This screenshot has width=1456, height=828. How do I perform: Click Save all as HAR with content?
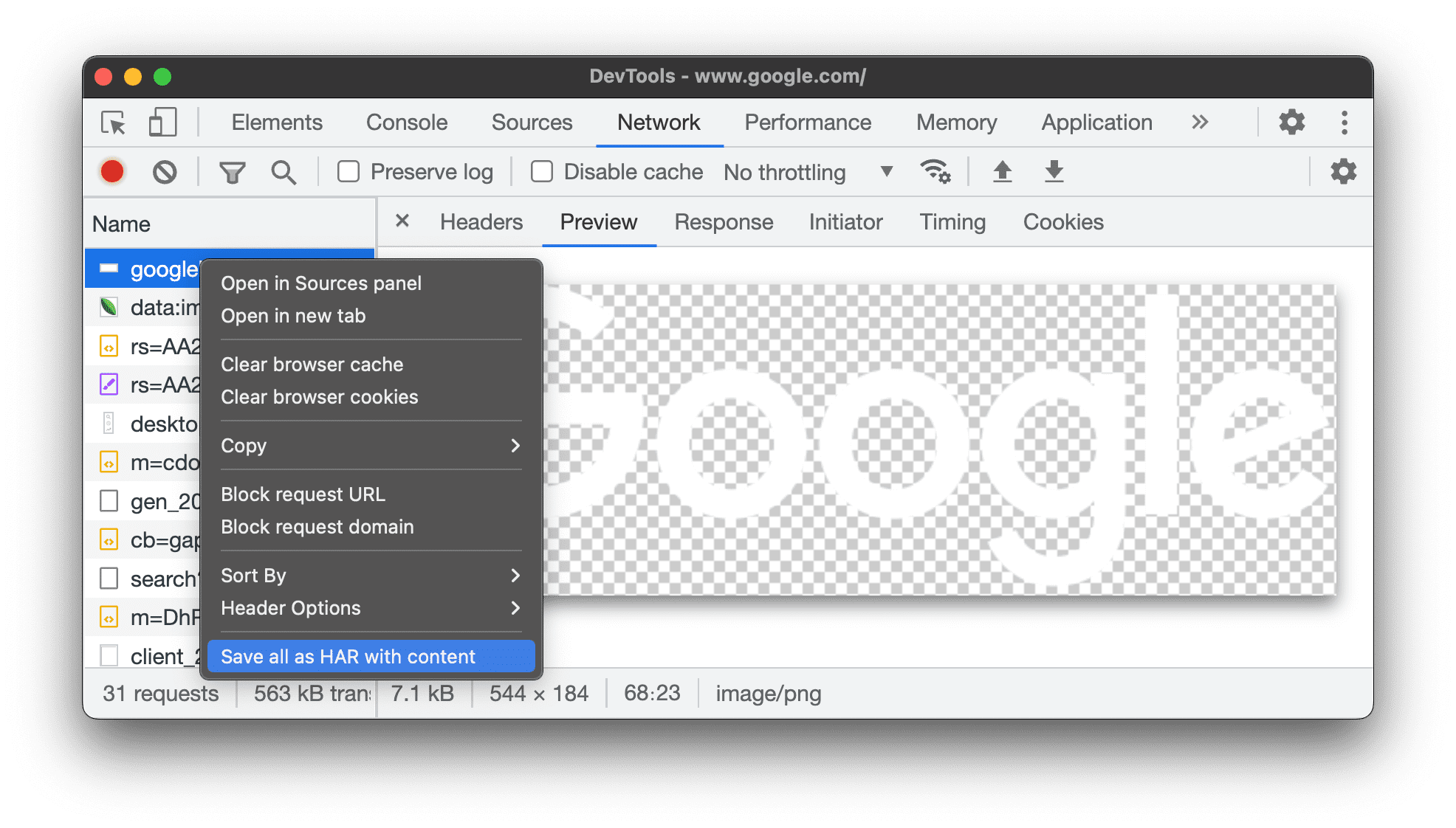(349, 657)
